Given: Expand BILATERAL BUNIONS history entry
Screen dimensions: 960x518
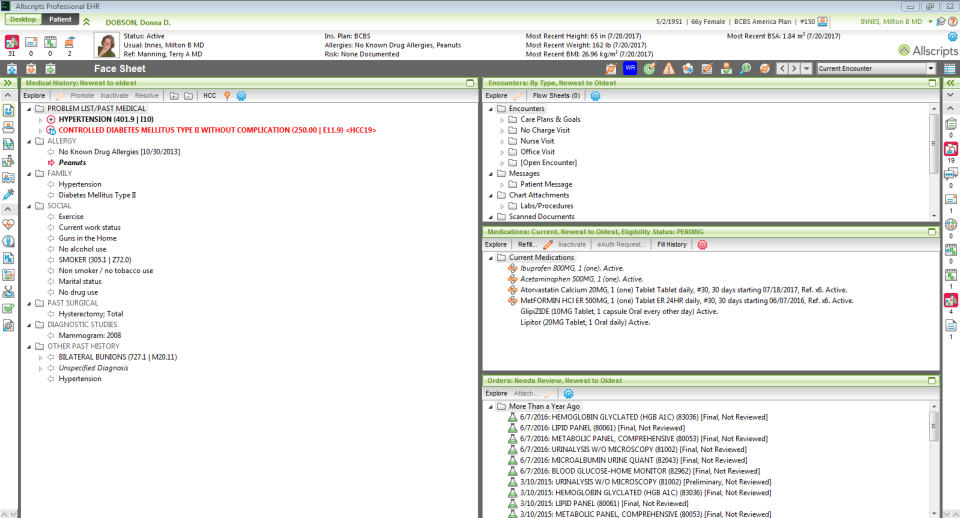Looking at the screenshot, I should [40, 357].
